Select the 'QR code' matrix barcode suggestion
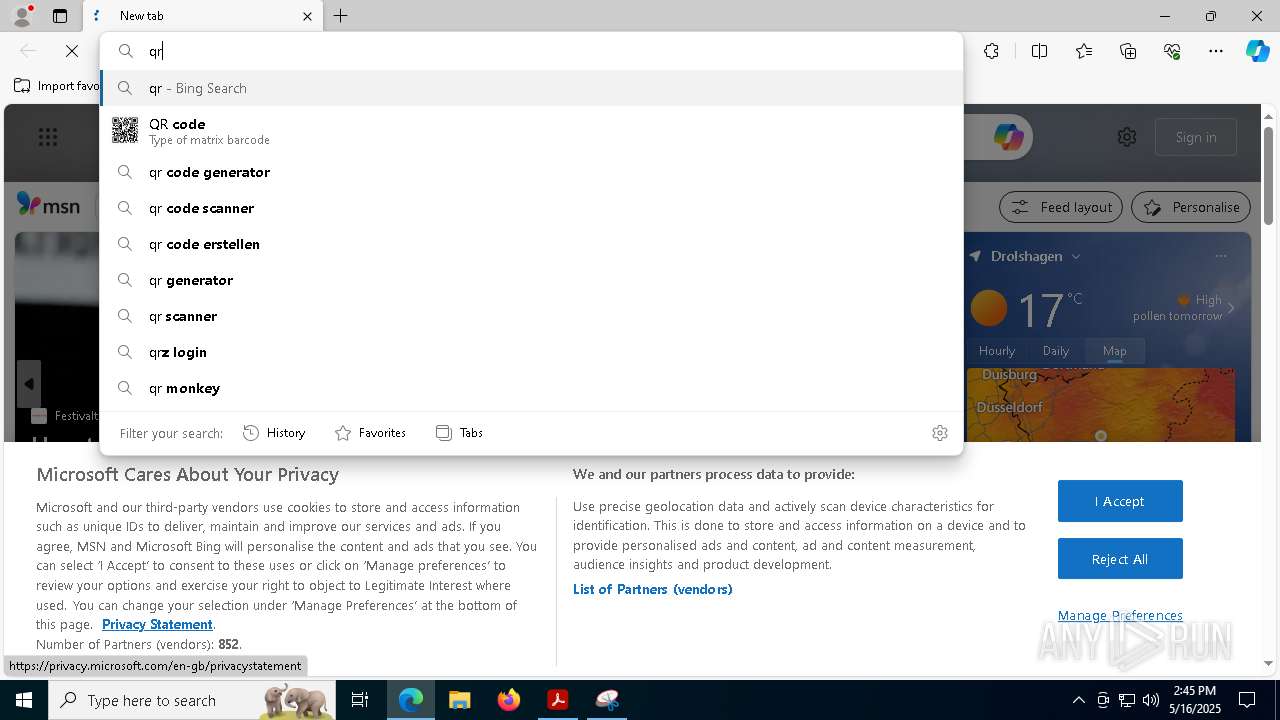This screenshot has height=720, width=1280. pyautogui.click(x=531, y=131)
